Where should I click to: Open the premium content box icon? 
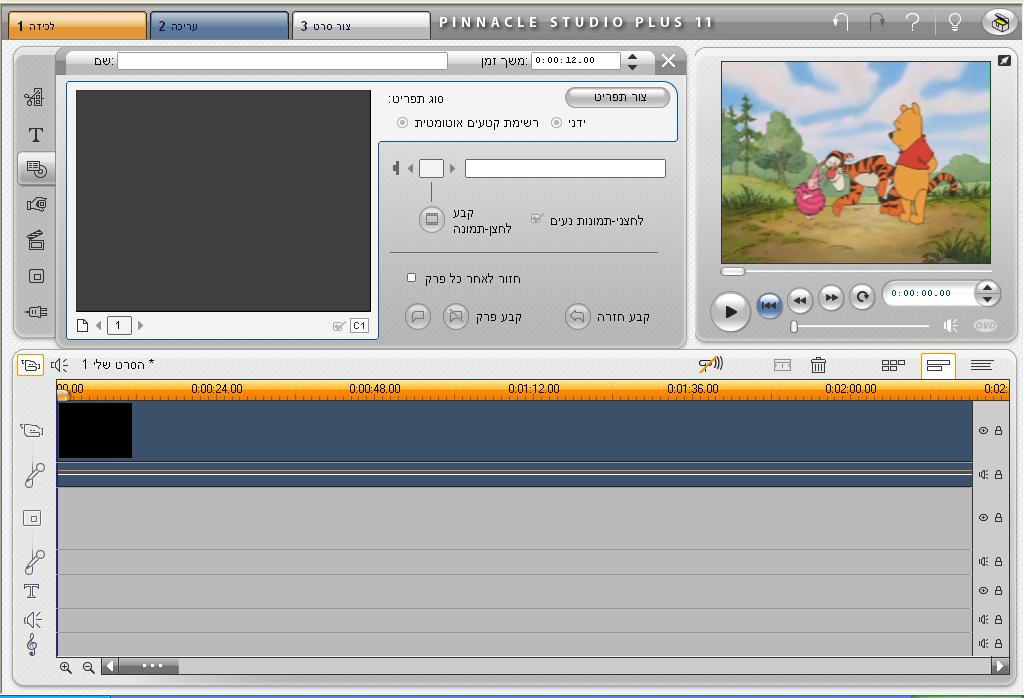coord(999,23)
